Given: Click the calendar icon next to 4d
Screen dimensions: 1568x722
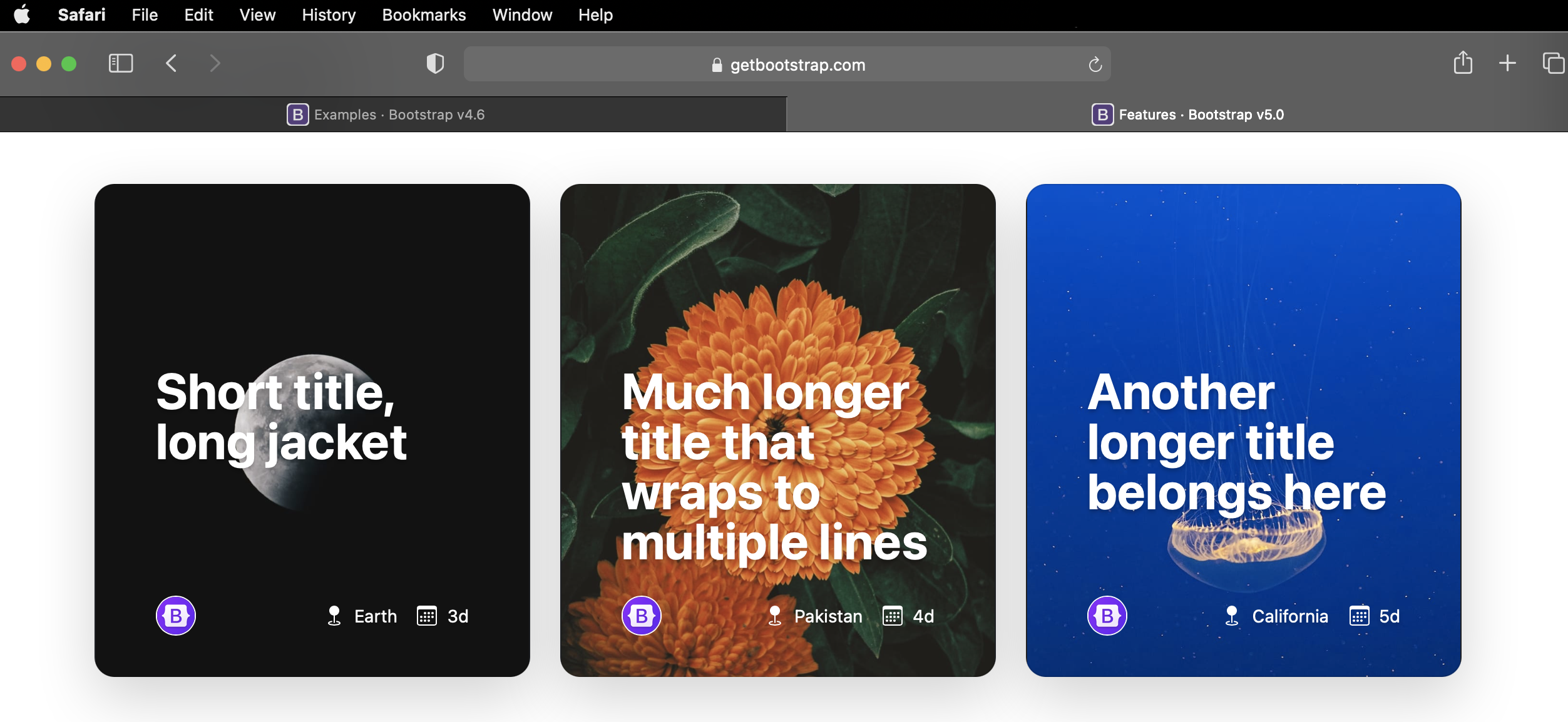Looking at the screenshot, I should pos(893,616).
